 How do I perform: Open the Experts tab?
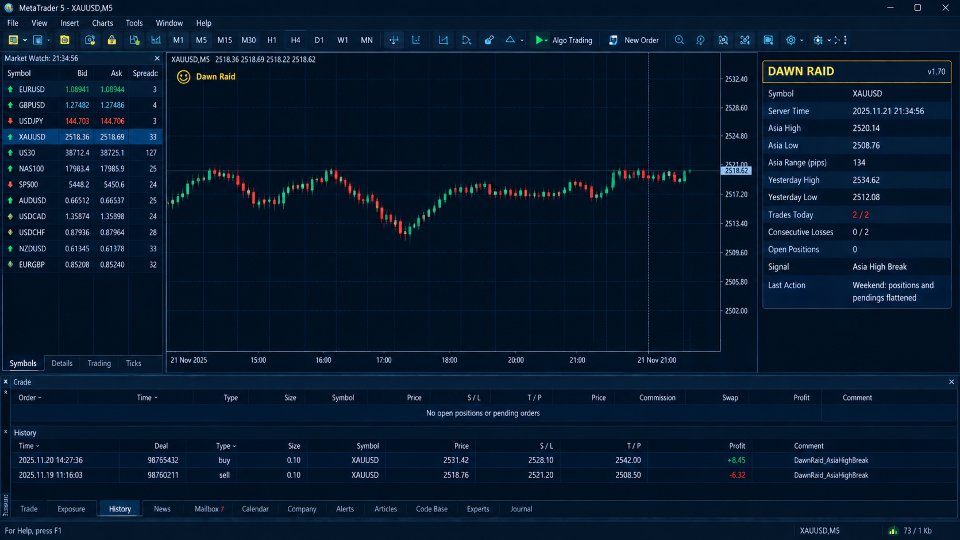[478, 509]
